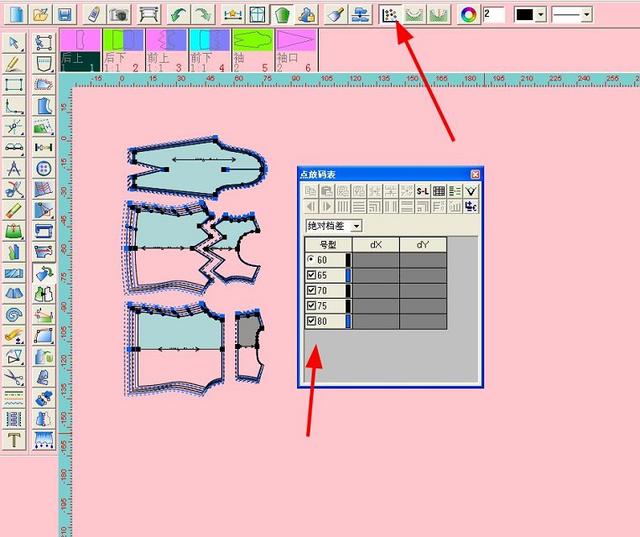Open the color wheel settings

[x=468, y=15]
